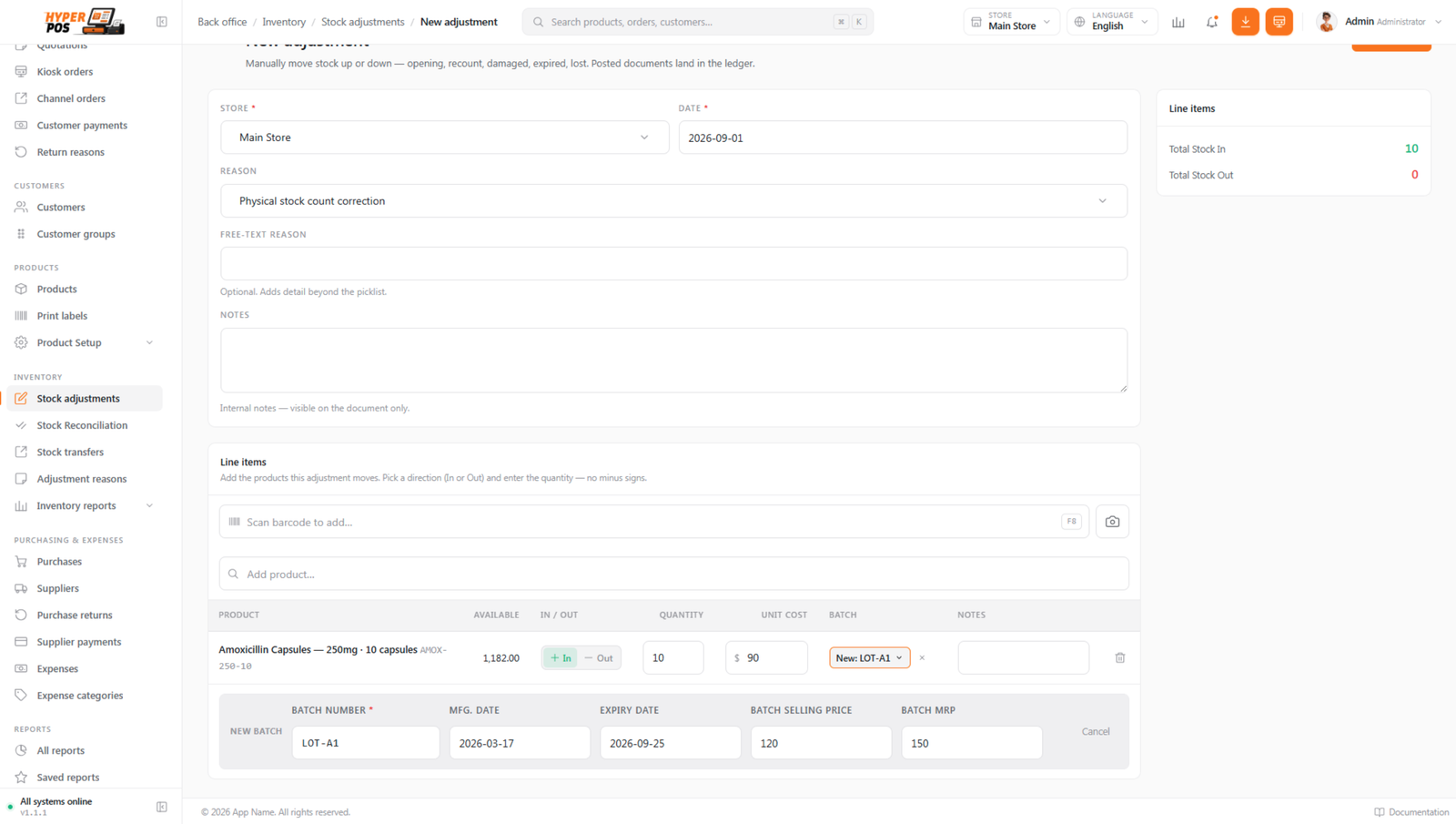Screen dimensions: 1456x824
Task: Go to Inventory breadcrumb
Action: click(284, 22)
